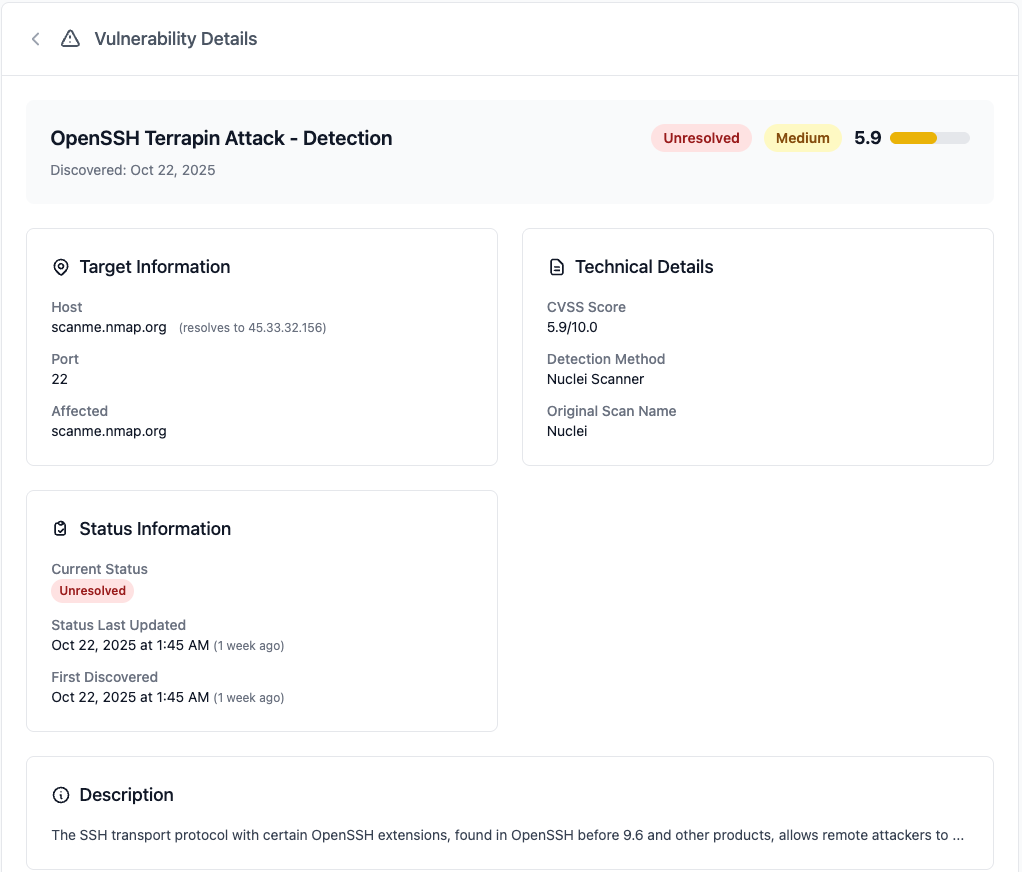Click the pin icon next to Target Information
Image resolution: width=1022 pixels, height=872 pixels.
click(x=60, y=266)
